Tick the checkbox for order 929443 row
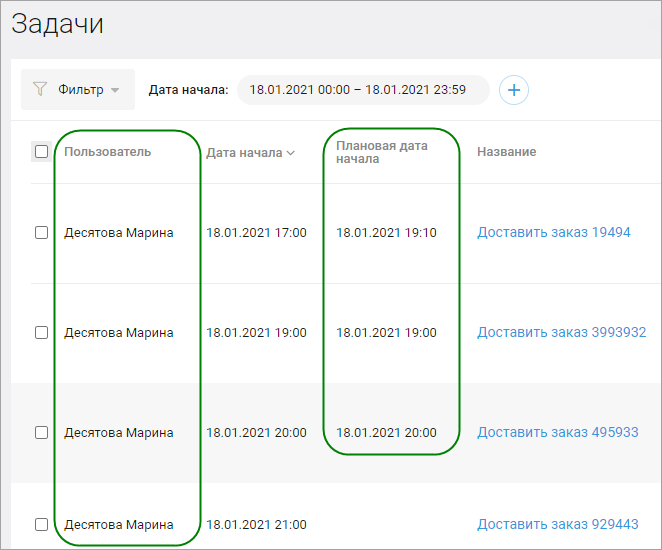662x550 pixels. (x=41, y=524)
